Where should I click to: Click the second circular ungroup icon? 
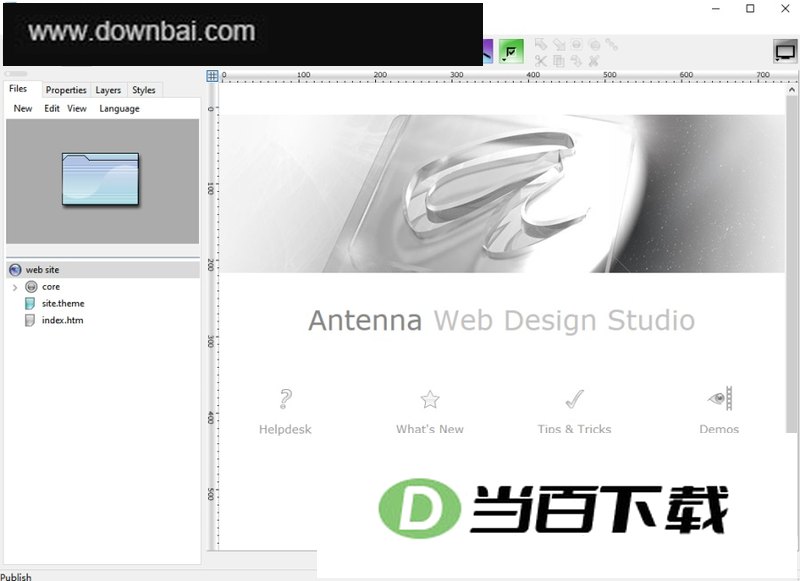[594, 44]
